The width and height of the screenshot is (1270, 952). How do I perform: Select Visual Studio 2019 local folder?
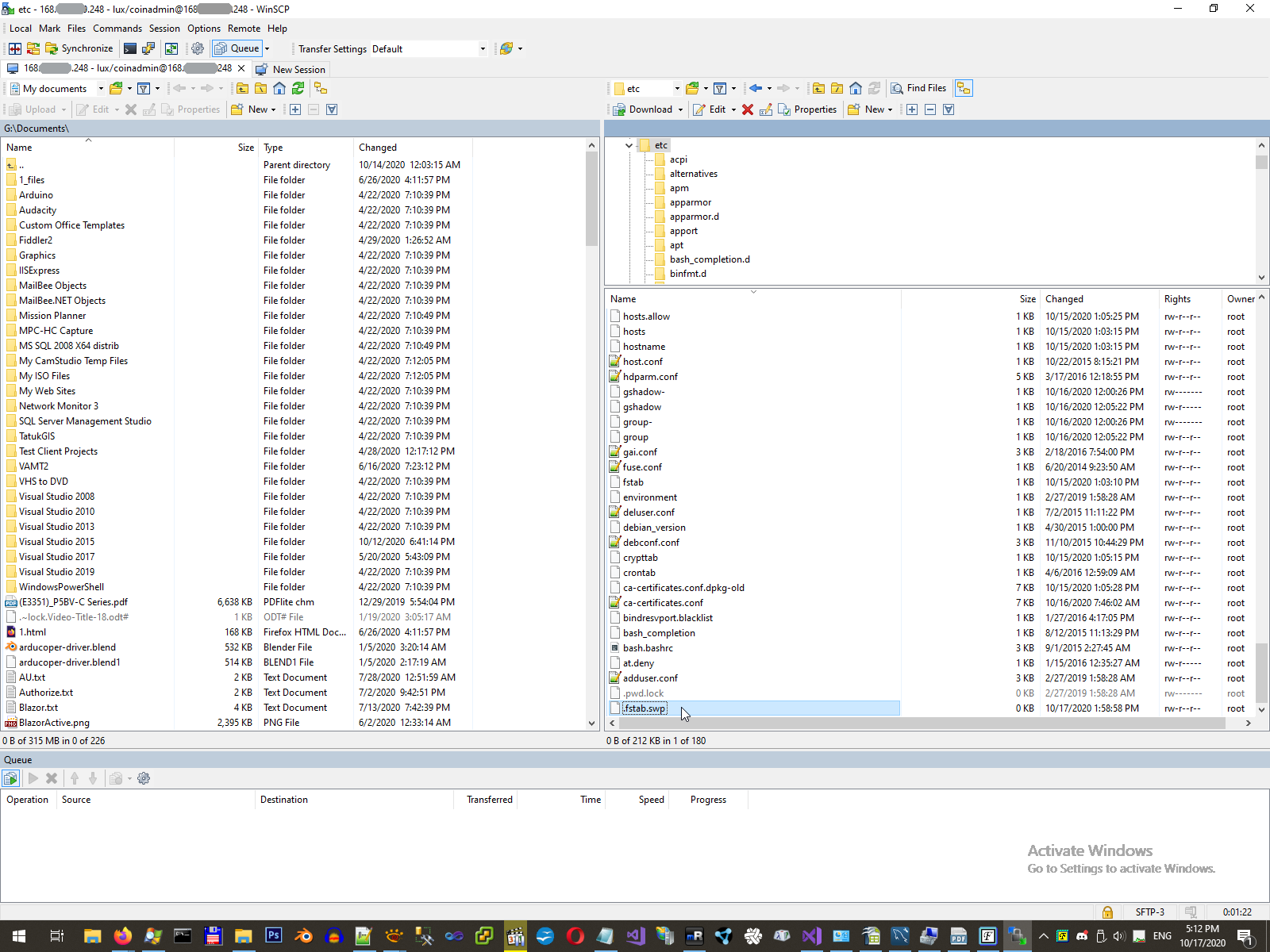click(x=56, y=572)
